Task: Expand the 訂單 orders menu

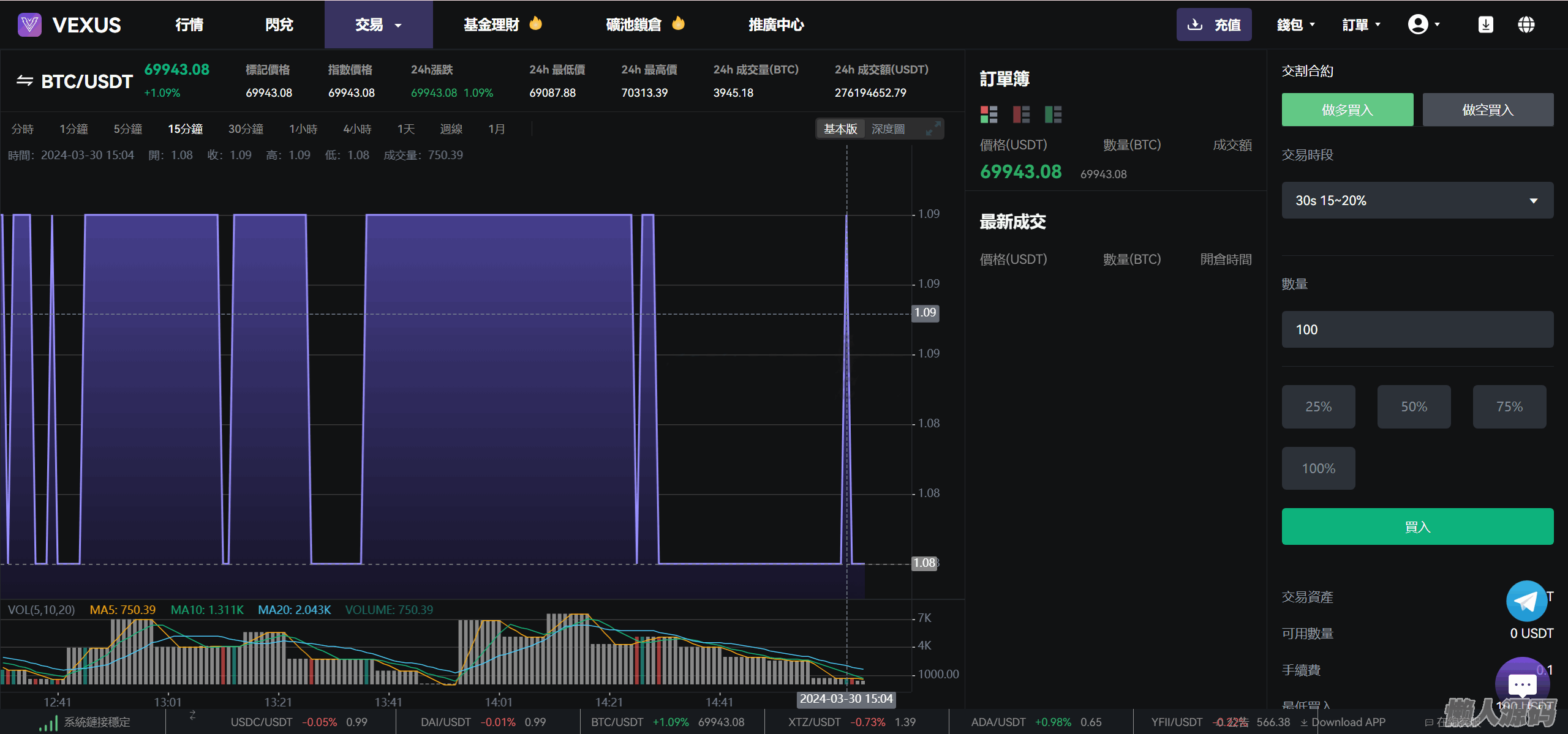Action: tap(1361, 25)
